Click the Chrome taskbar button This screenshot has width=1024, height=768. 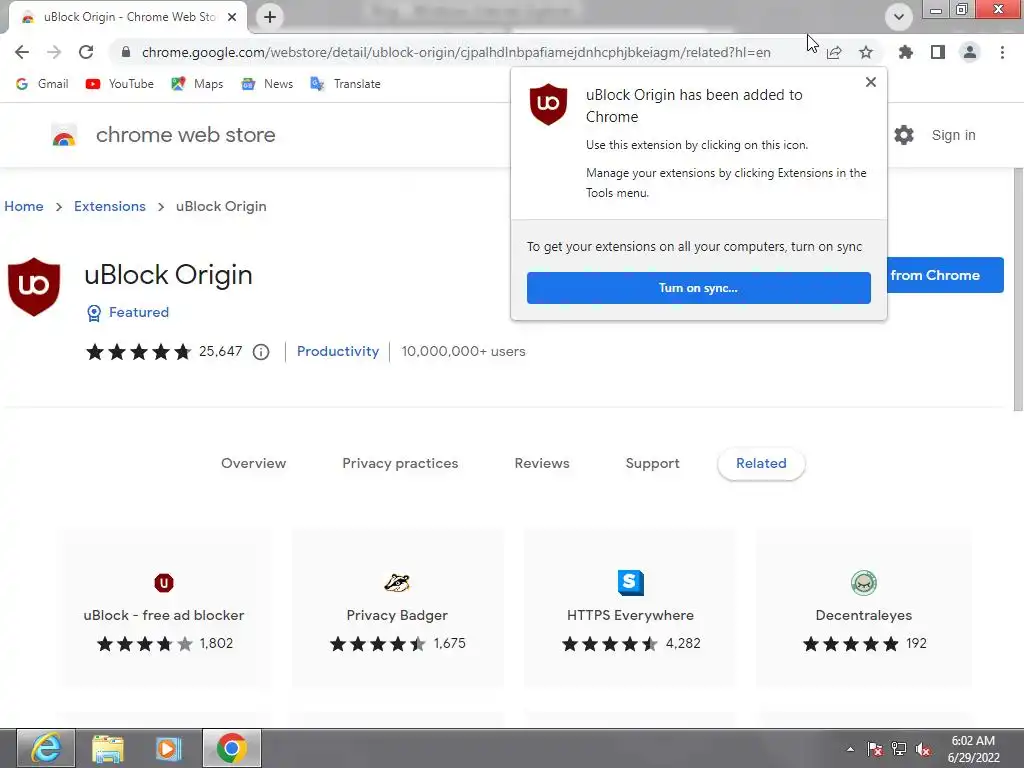click(x=232, y=748)
